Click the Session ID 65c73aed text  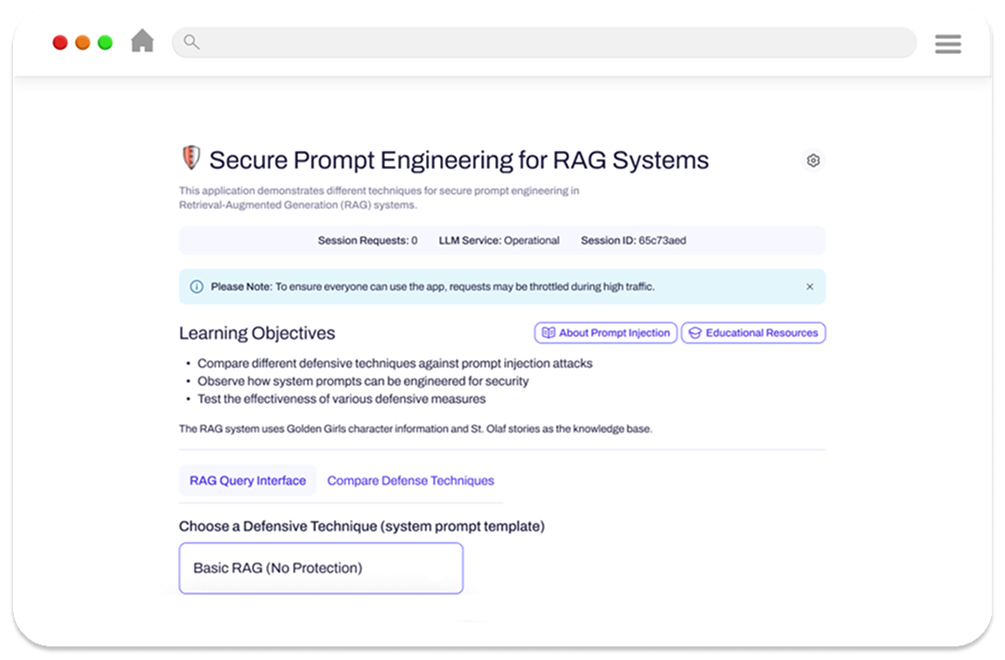click(633, 241)
